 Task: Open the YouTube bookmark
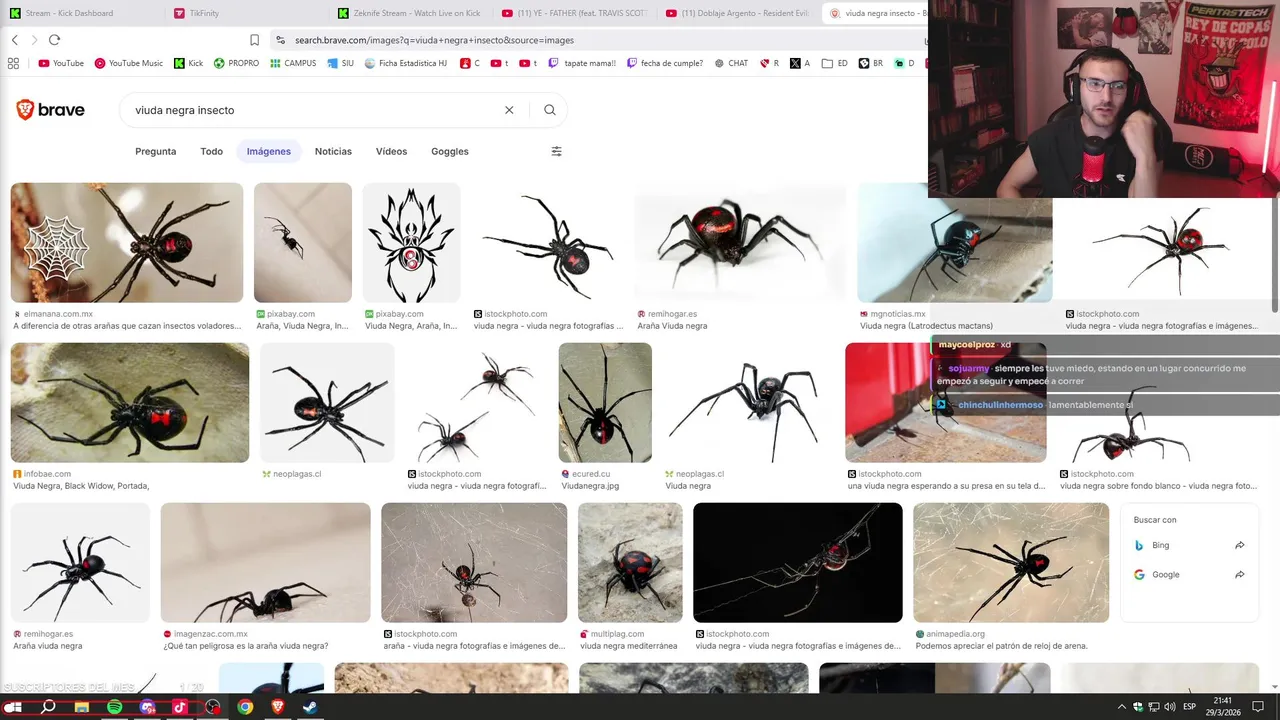pos(61,63)
